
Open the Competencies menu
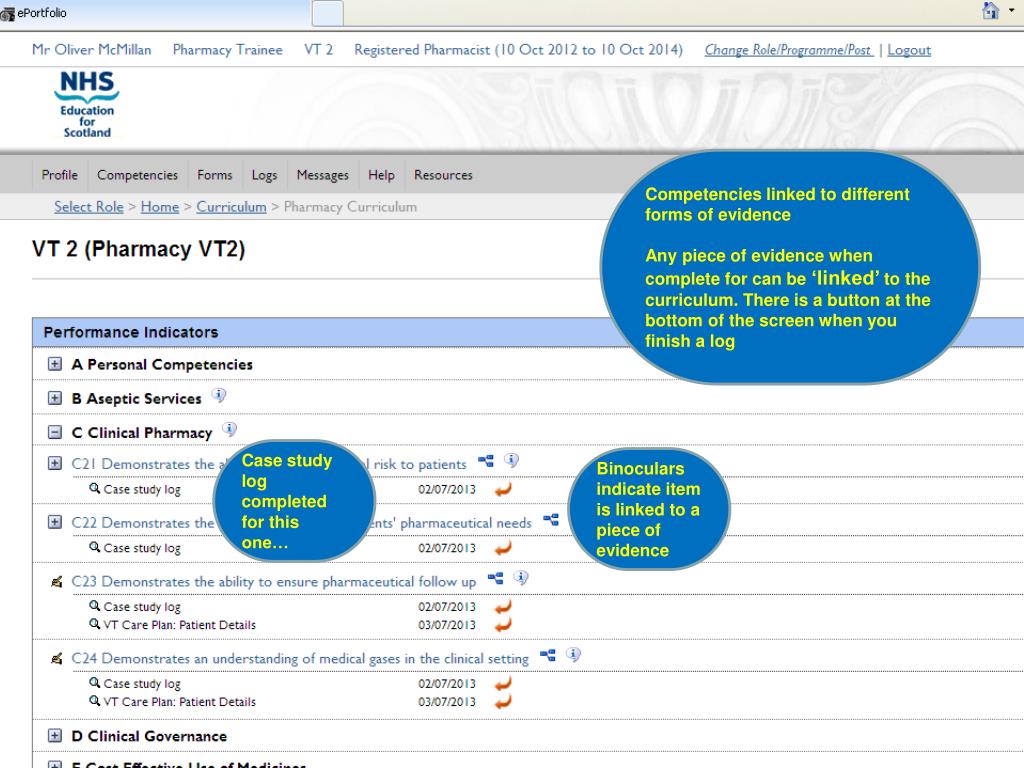(x=137, y=175)
